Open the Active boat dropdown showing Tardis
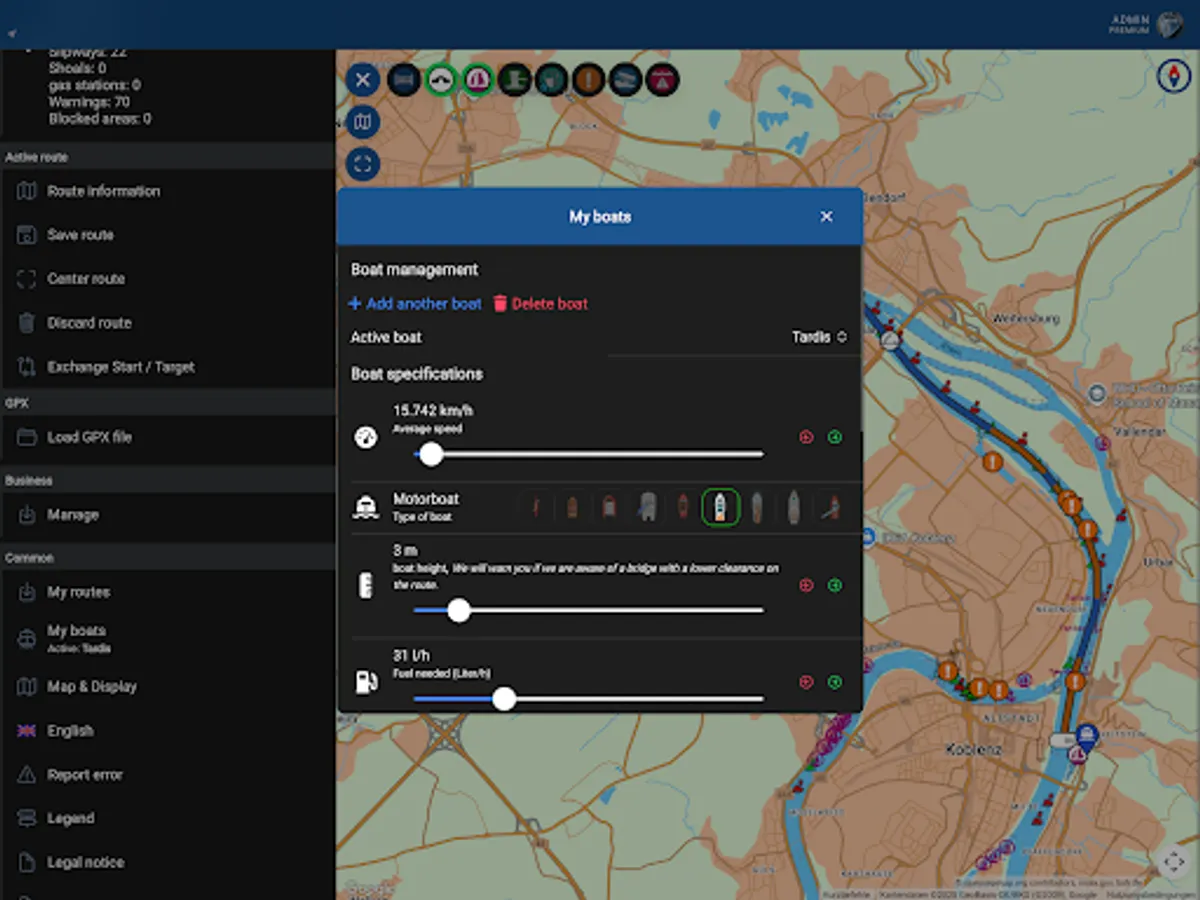The image size is (1200, 900). point(820,337)
